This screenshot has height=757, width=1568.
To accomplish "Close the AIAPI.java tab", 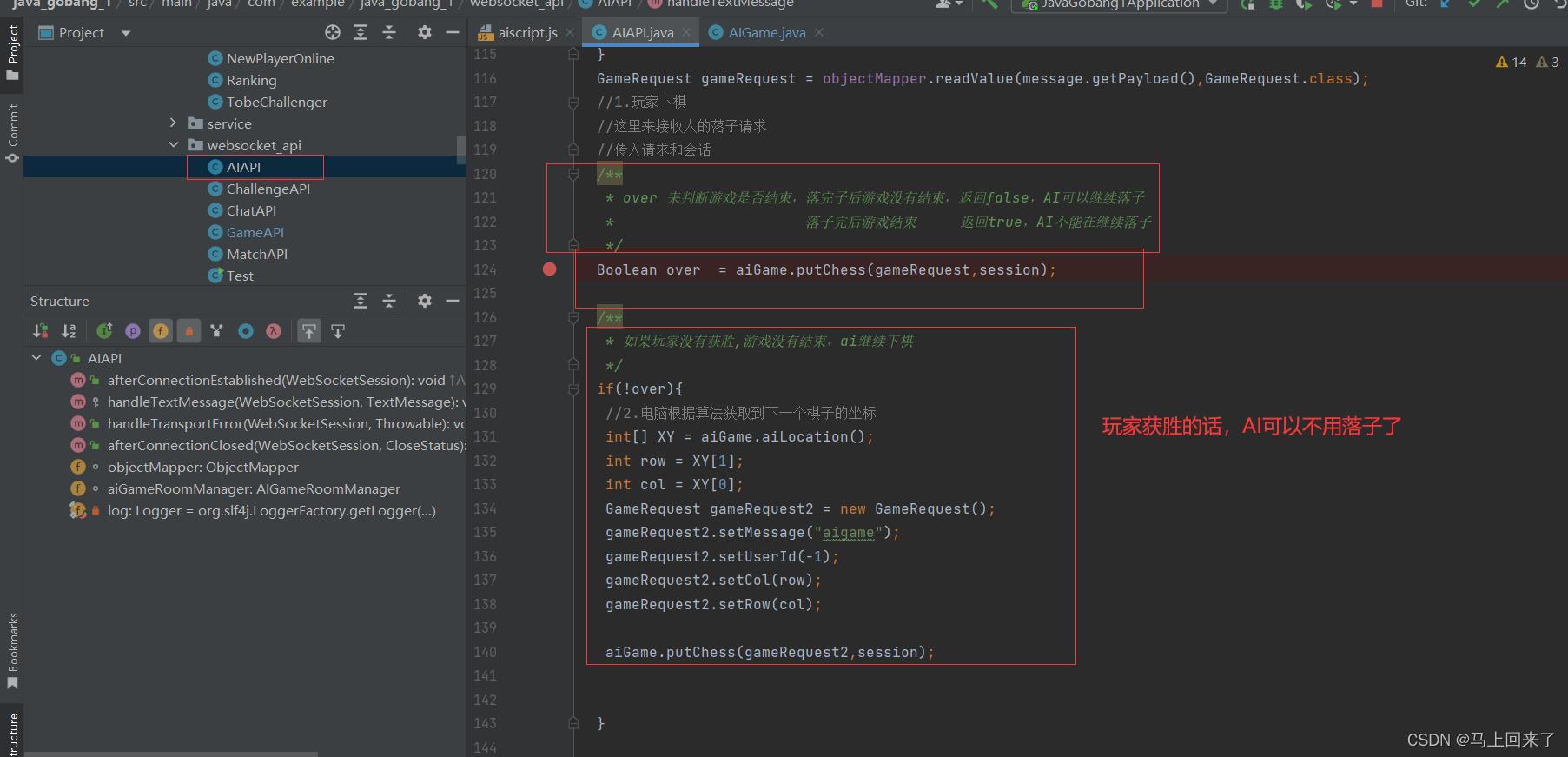I will pyautogui.click(x=686, y=32).
